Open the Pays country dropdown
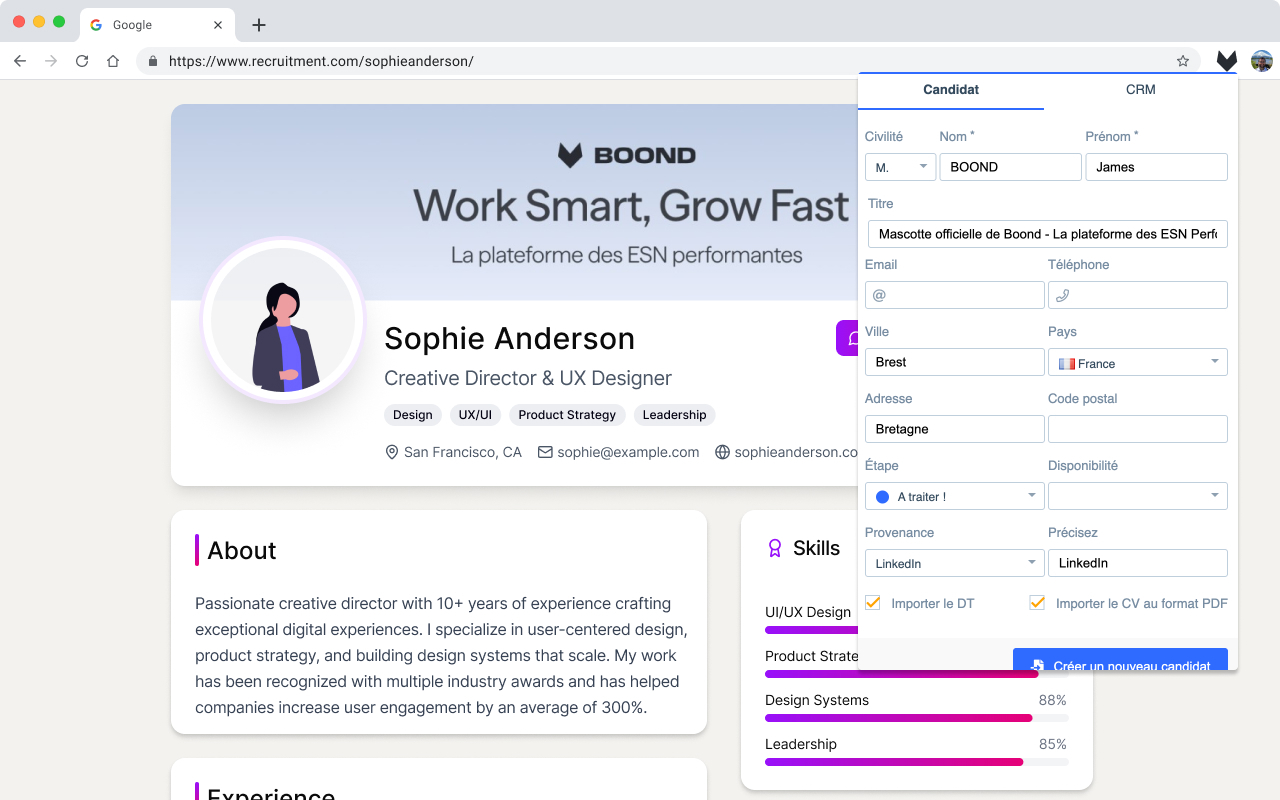 (1137, 362)
